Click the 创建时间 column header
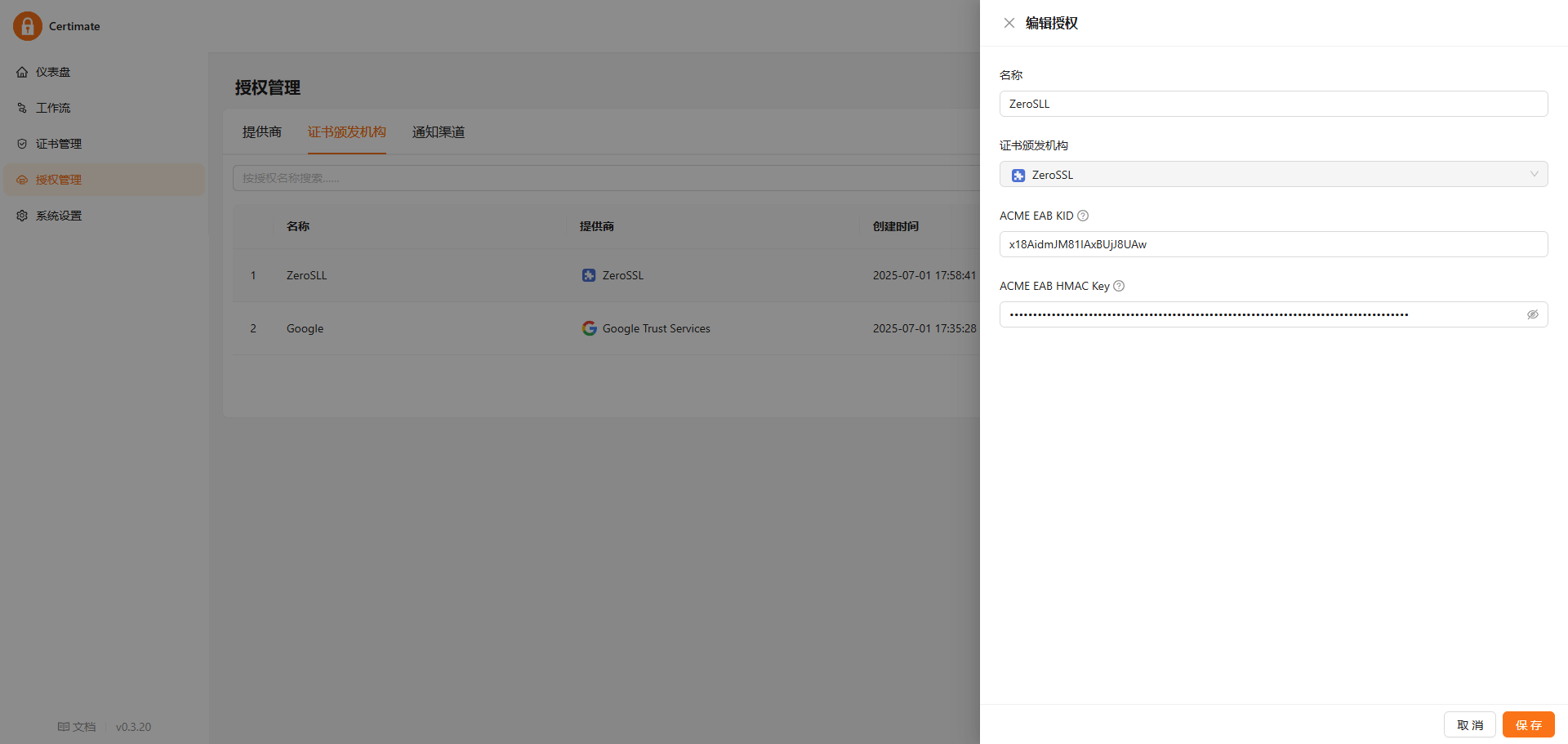The width and height of the screenshot is (1568, 744). [896, 226]
